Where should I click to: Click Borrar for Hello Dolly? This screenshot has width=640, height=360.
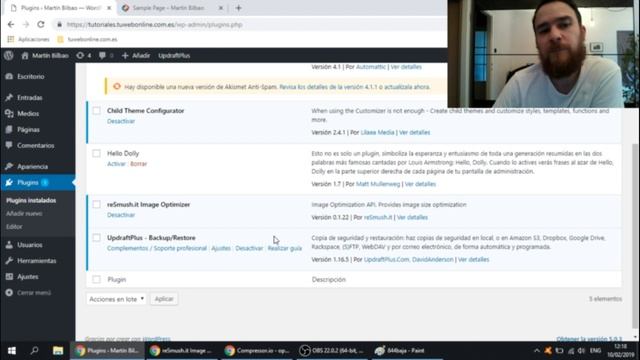139,164
